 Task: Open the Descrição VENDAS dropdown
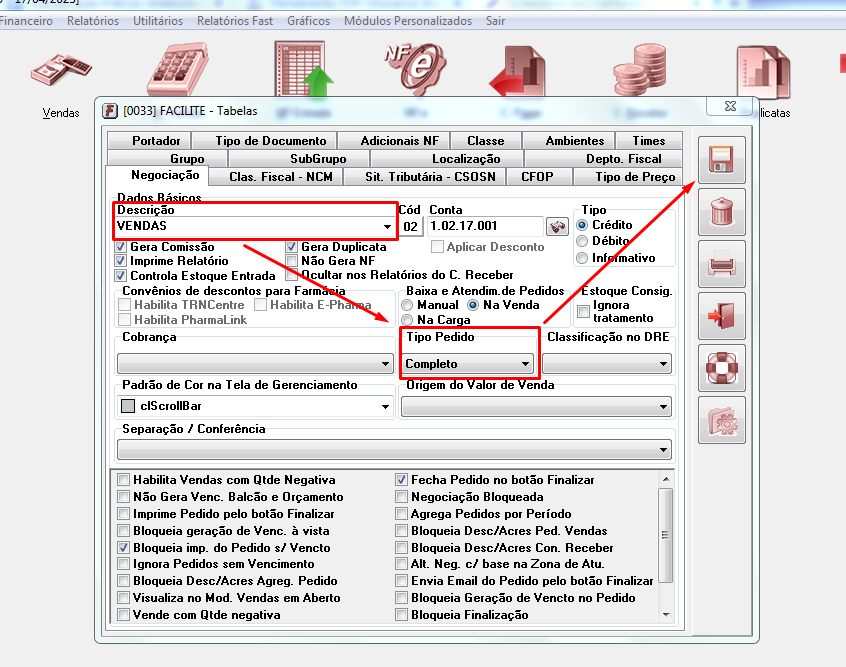[387, 226]
